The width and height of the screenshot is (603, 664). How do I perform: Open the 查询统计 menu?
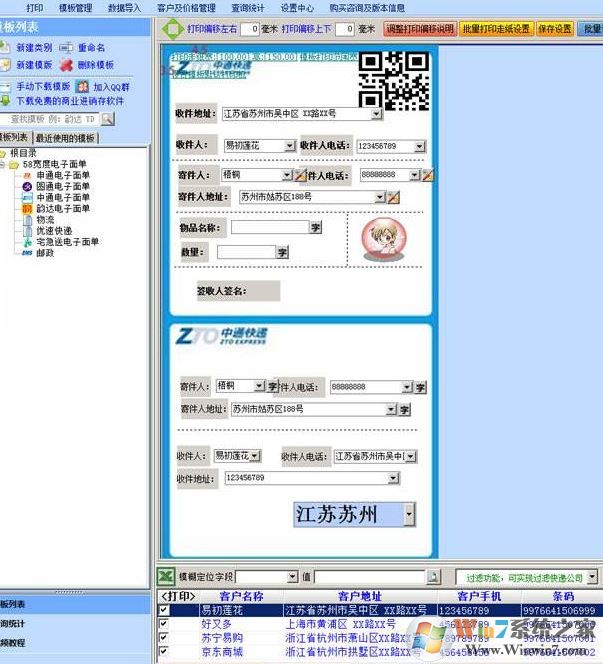[x=248, y=8]
